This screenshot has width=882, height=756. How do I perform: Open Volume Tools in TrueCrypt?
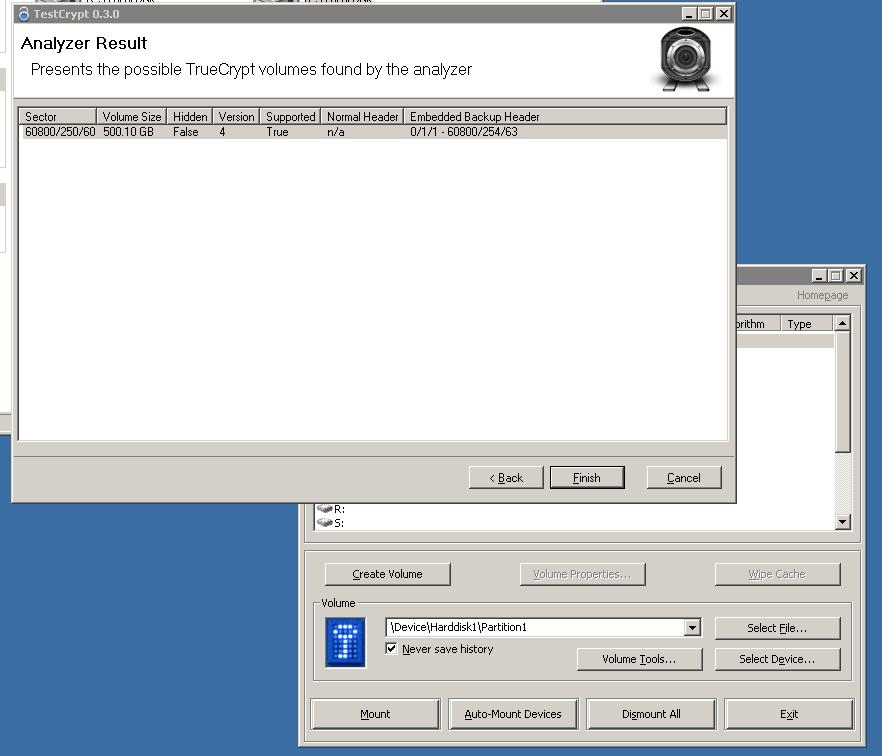click(640, 659)
